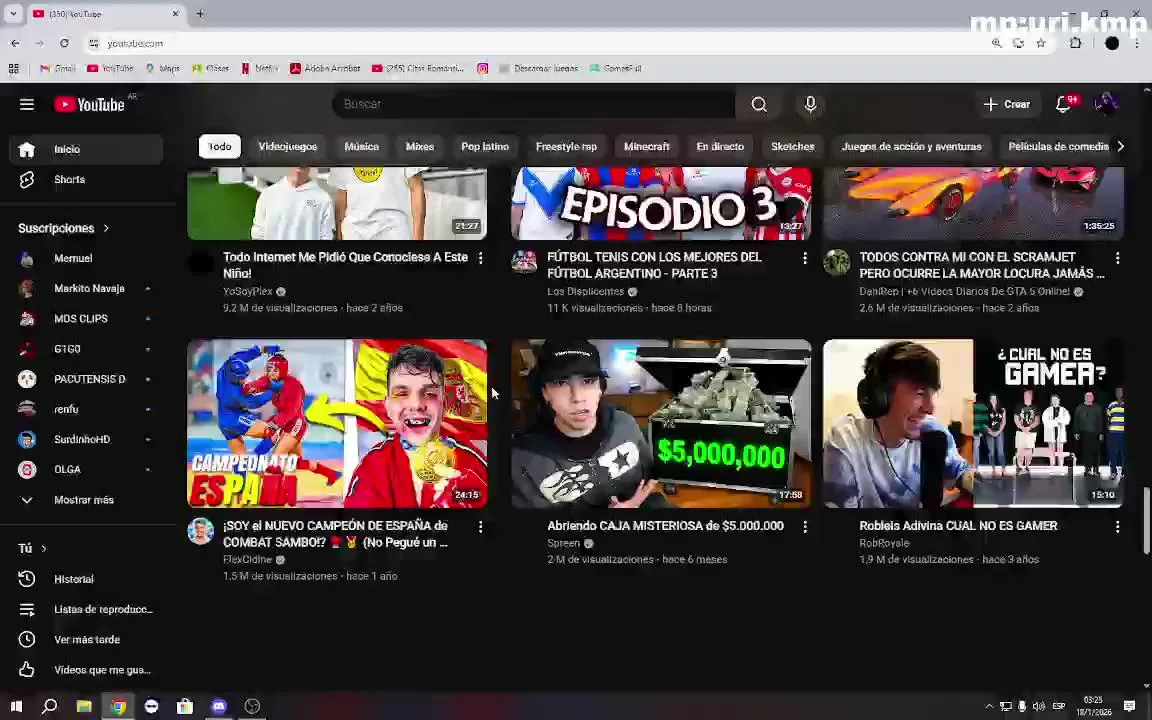Bookmark this page with the star
Viewport: 1152px width, 720px height.
(1040, 43)
